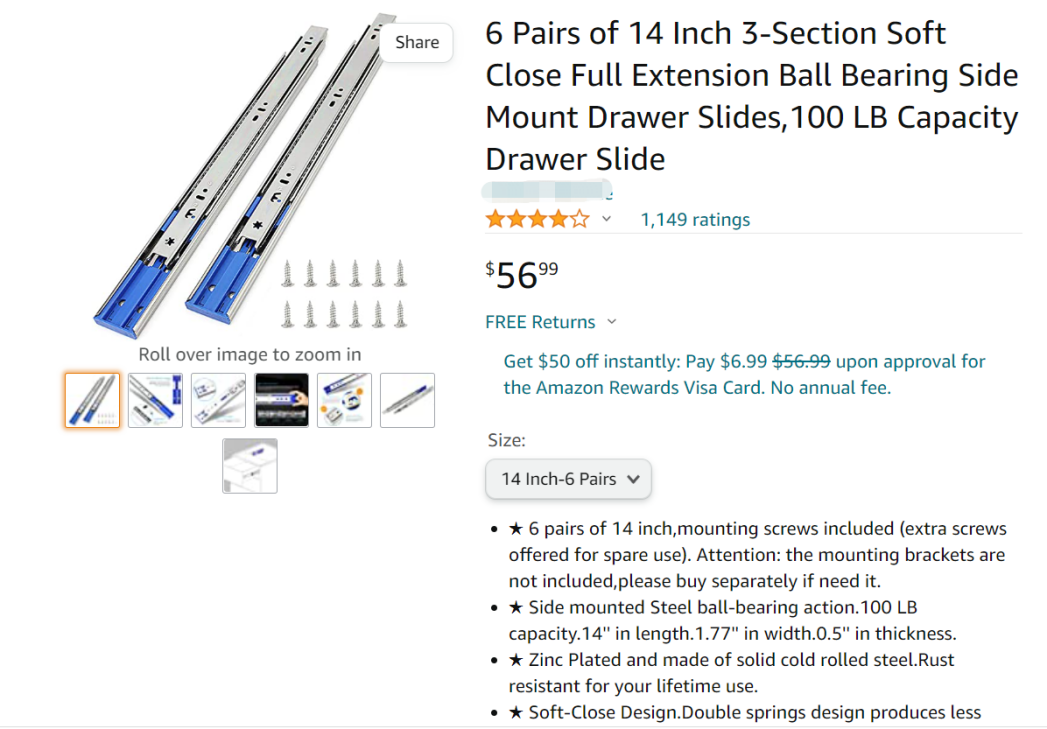Viewport: 1047px width, 729px height.
Task: Open the 1,149 ratings link
Action: pos(695,220)
